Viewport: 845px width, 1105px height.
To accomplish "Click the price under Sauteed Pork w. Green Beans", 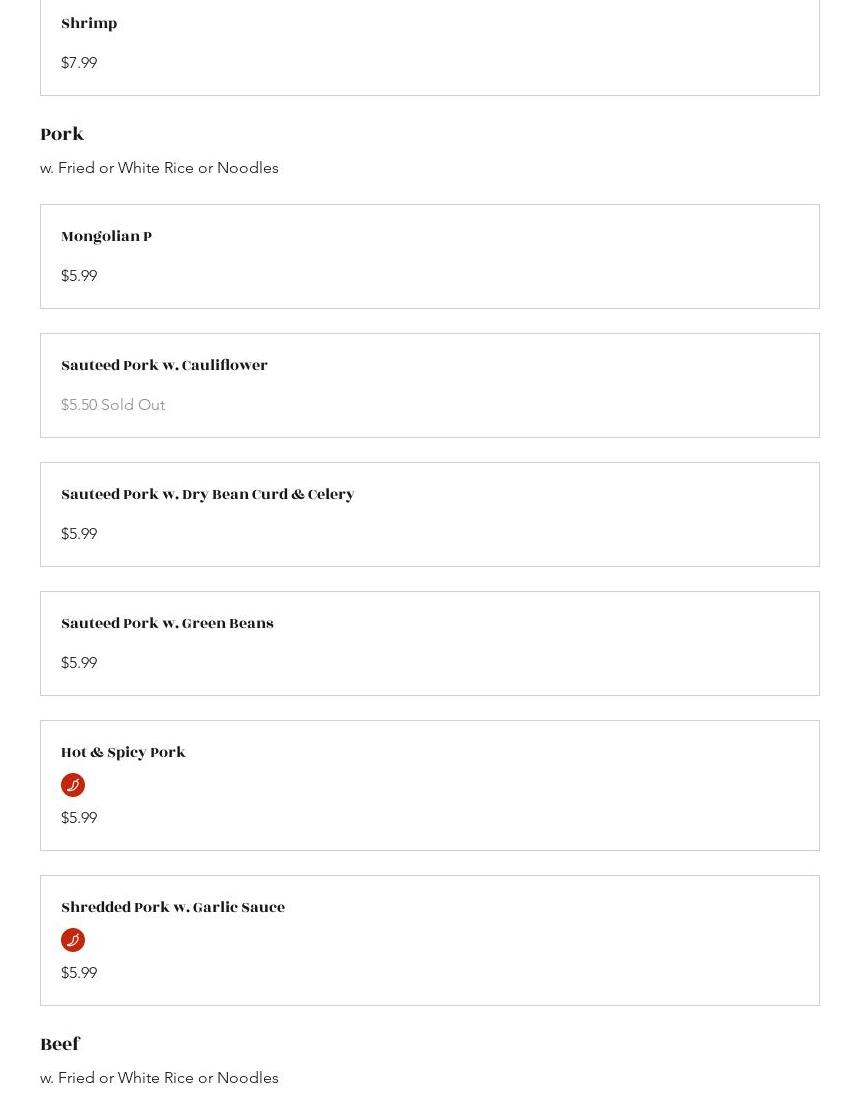I will click(79, 663).
